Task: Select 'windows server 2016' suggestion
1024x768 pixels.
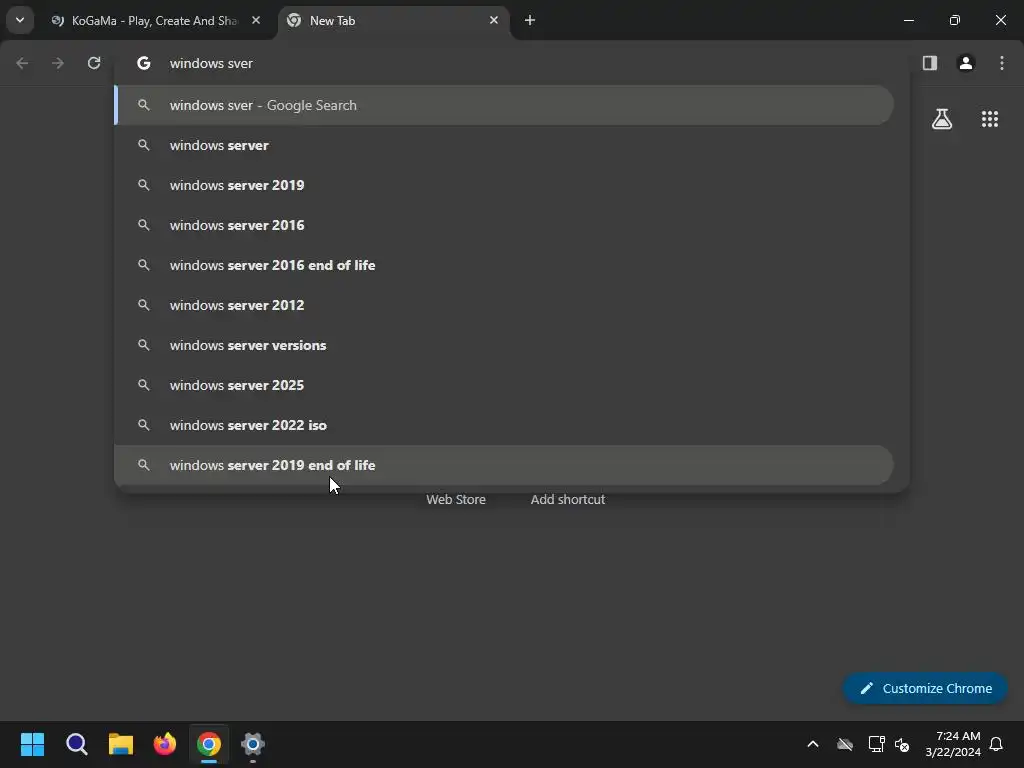Action: click(x=504, y=225)
